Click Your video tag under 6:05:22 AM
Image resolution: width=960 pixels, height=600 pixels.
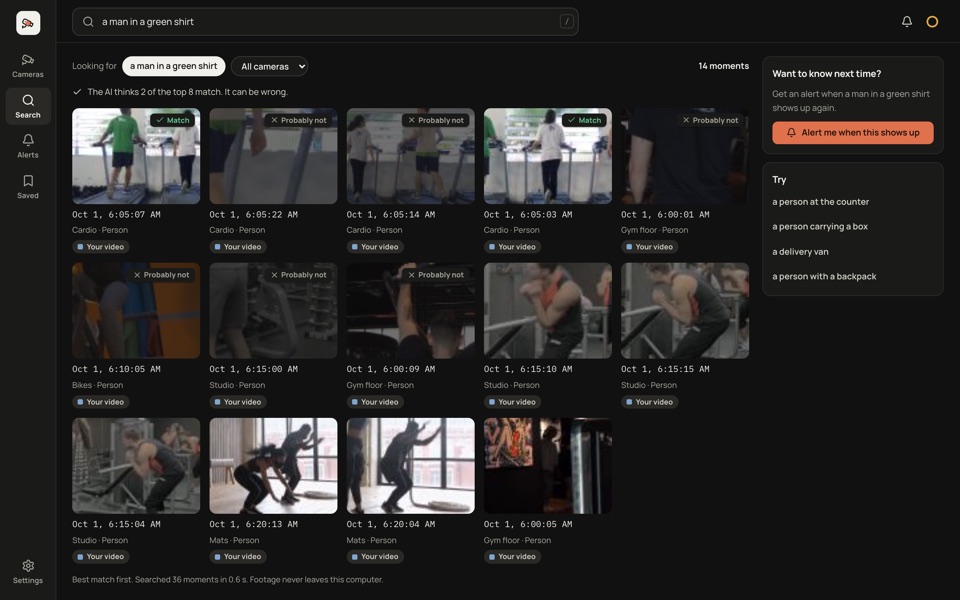(238, 247)
